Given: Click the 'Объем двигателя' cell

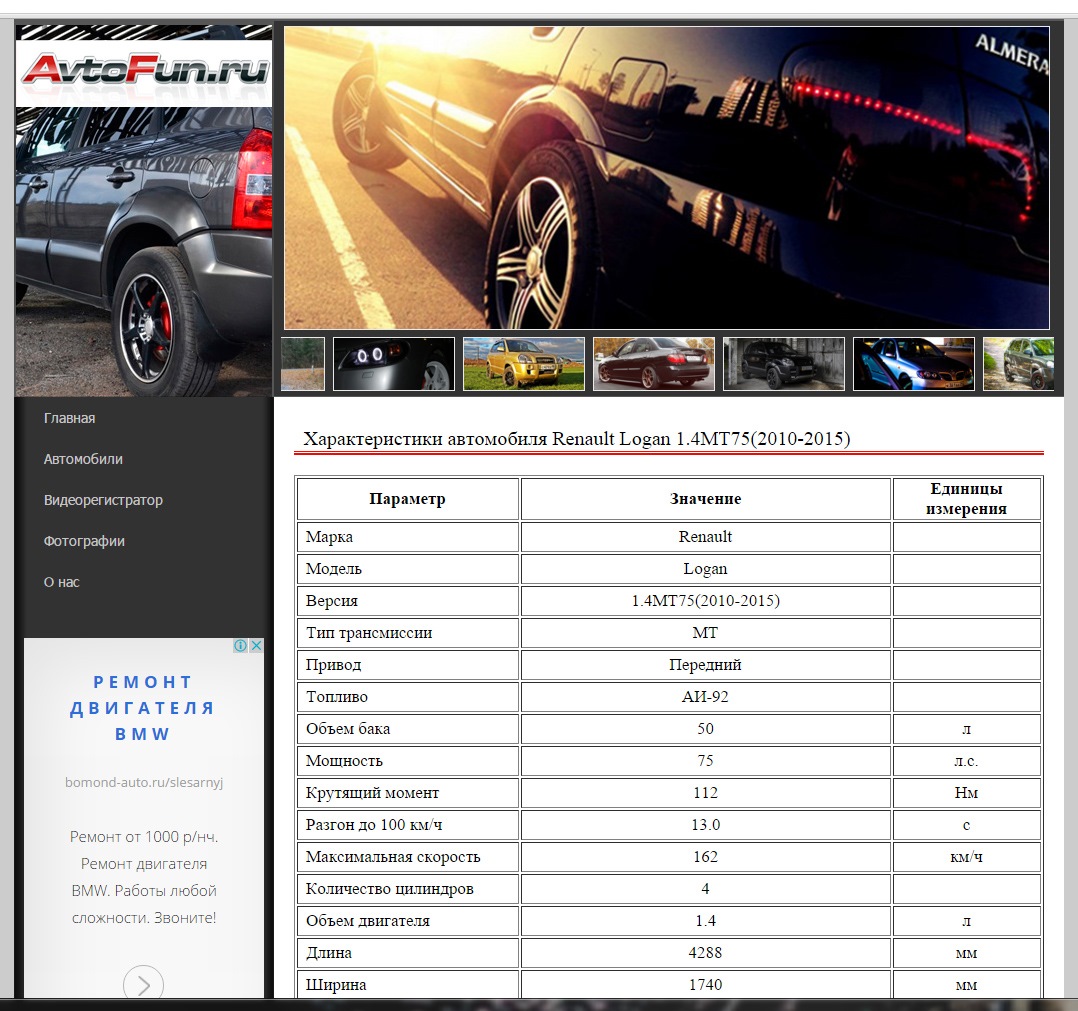Looking at the screenshot, I should [x=408, y=920].
